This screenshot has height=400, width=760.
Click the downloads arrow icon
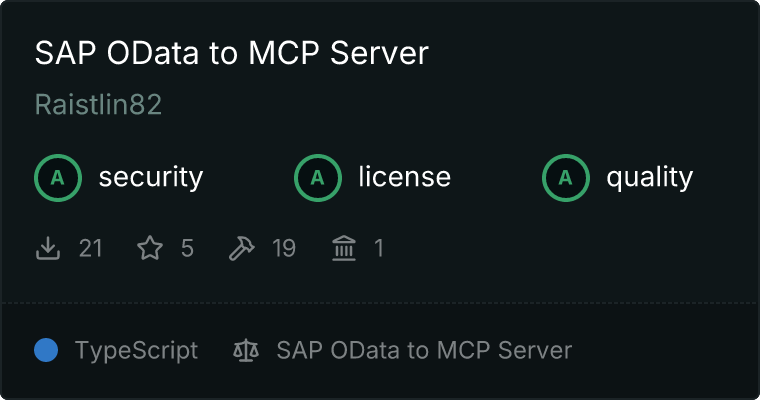click(x=48, y=248)
